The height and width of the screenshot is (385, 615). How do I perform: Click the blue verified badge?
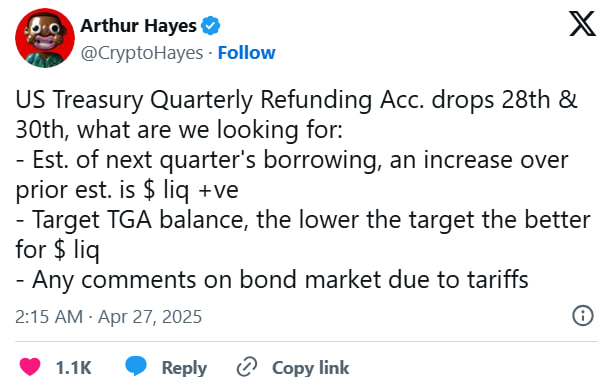pos(210,26)
